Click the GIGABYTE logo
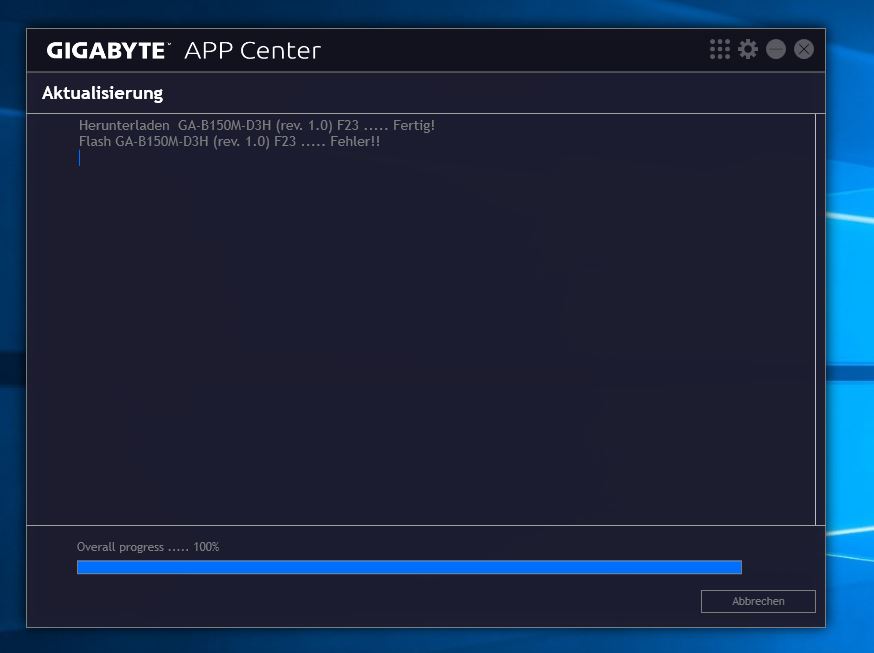874x653 pixels. click(108, 50)
